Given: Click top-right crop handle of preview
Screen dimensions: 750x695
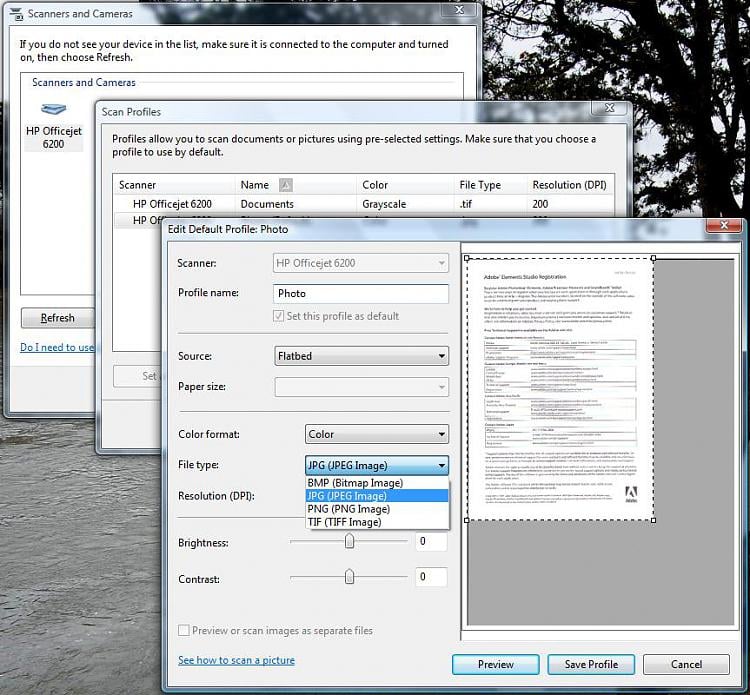Looking at the screenshot, I should point(654,258).
